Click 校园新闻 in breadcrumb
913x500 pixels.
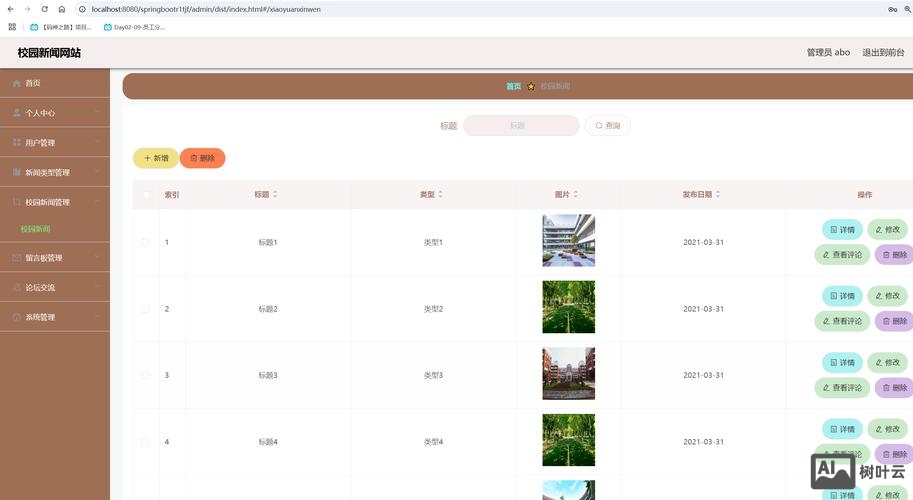point(555,86)
